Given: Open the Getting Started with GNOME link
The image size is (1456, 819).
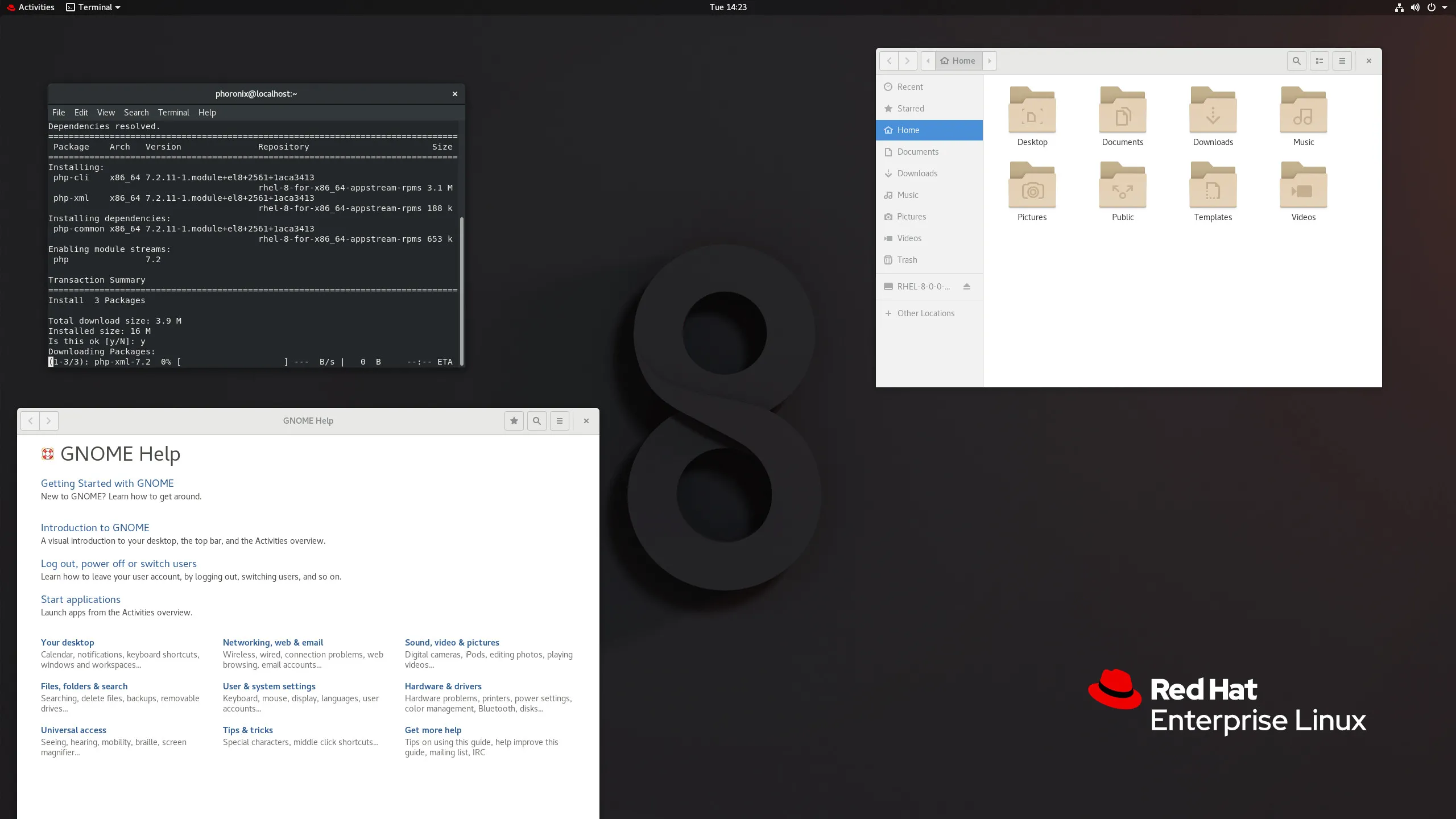Looking at the screenshot, I should (107, 483).
